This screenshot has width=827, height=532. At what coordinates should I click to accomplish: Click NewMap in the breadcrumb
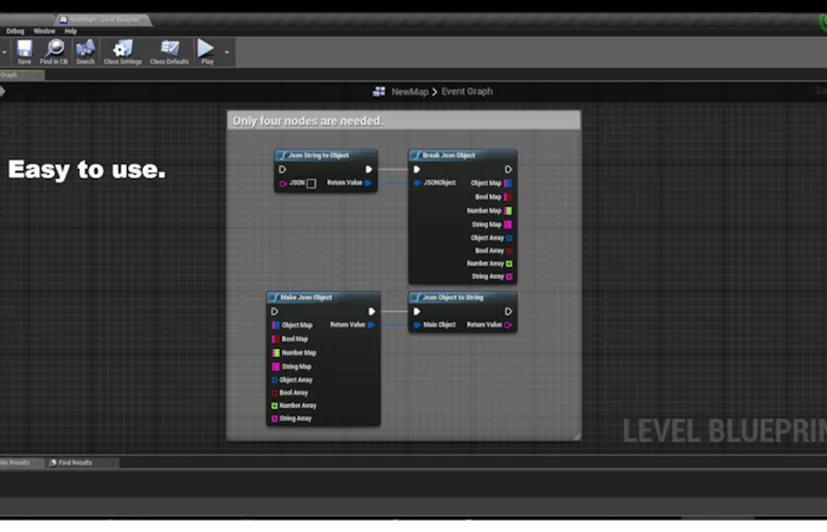click(x=409, y=92)
